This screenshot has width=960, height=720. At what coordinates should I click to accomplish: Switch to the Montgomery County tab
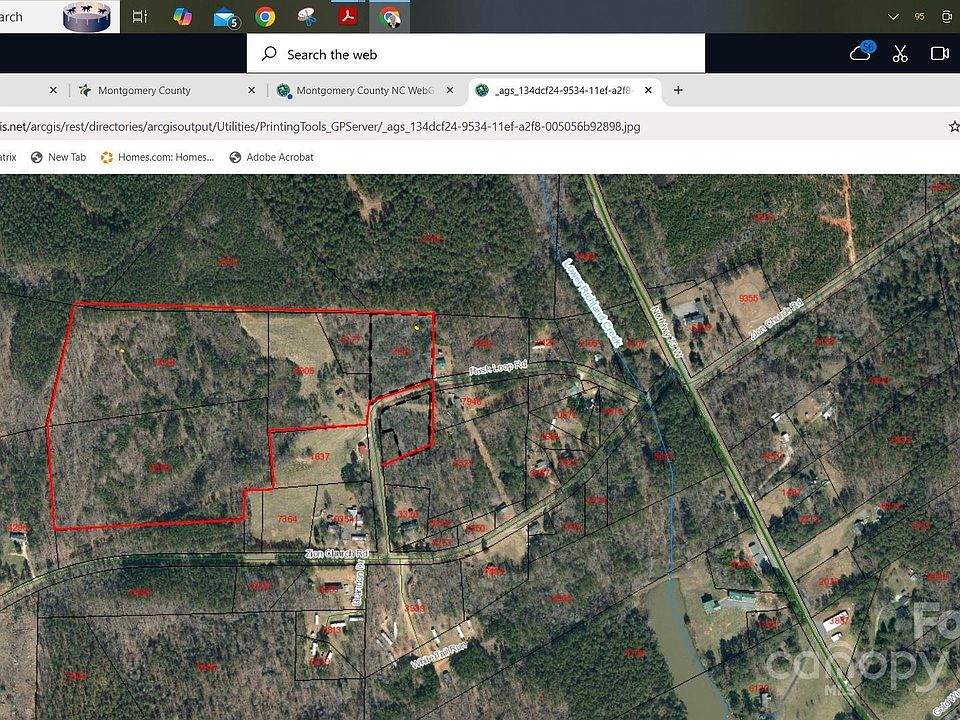(x=144, y=90)
